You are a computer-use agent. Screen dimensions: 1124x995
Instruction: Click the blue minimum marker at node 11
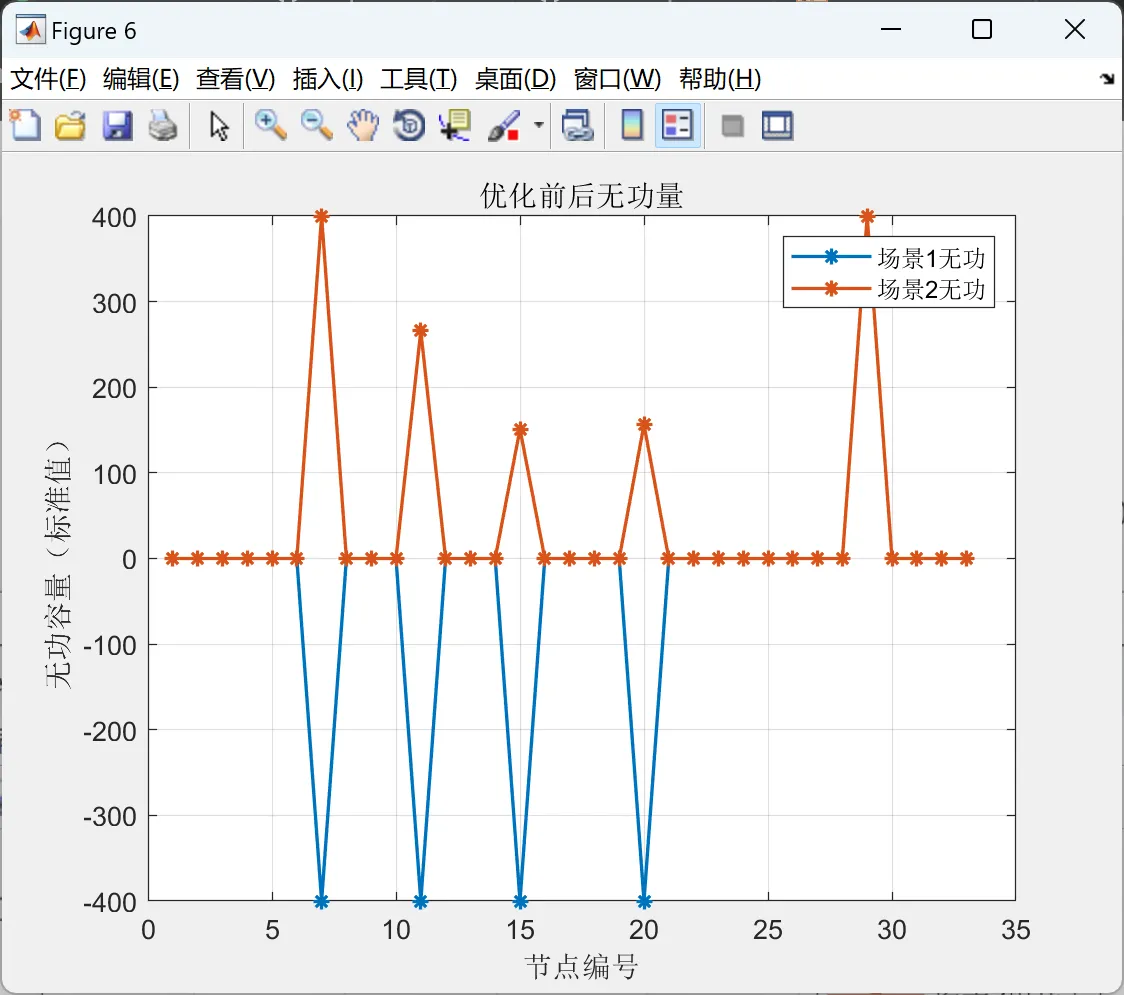coord(421,901)
